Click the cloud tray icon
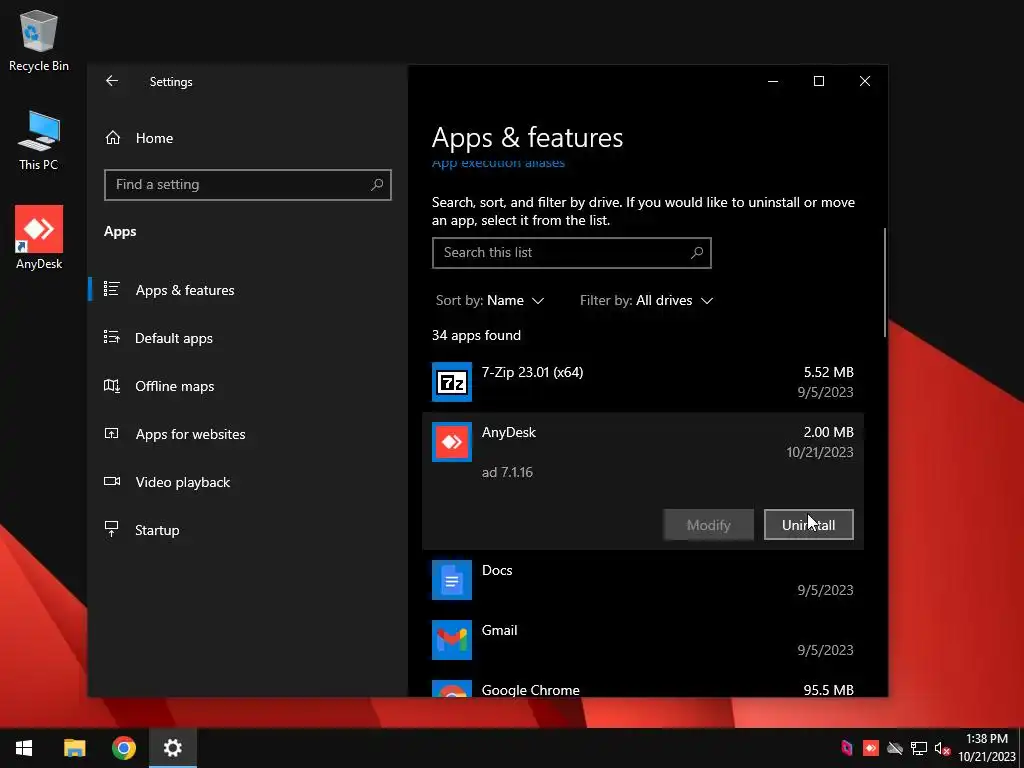Screen dimensions: 1024x768 (895, 748)
